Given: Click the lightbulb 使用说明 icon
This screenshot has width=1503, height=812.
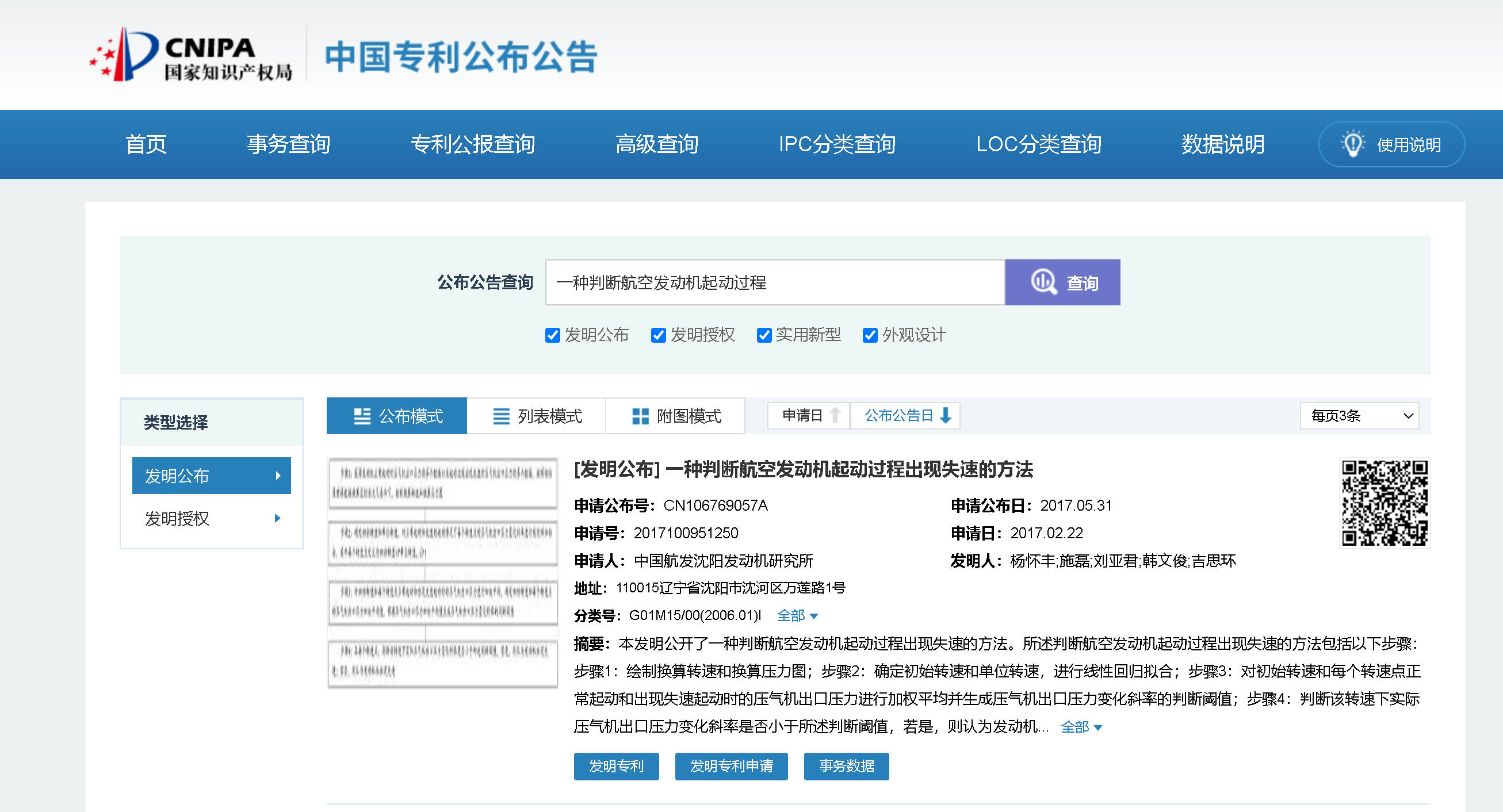Looking at the screenshot, I should pos(1352,144).
